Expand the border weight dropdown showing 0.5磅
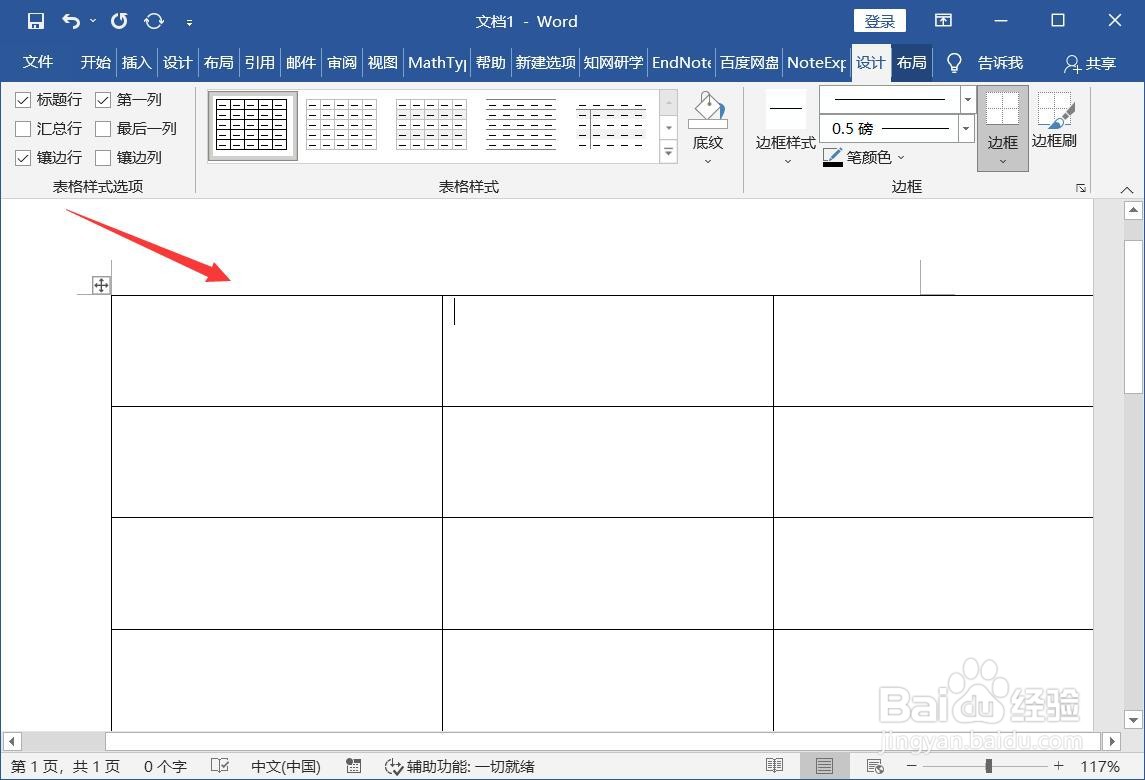The width and height of the screenshot is (1145, 780). coord(965,128)
